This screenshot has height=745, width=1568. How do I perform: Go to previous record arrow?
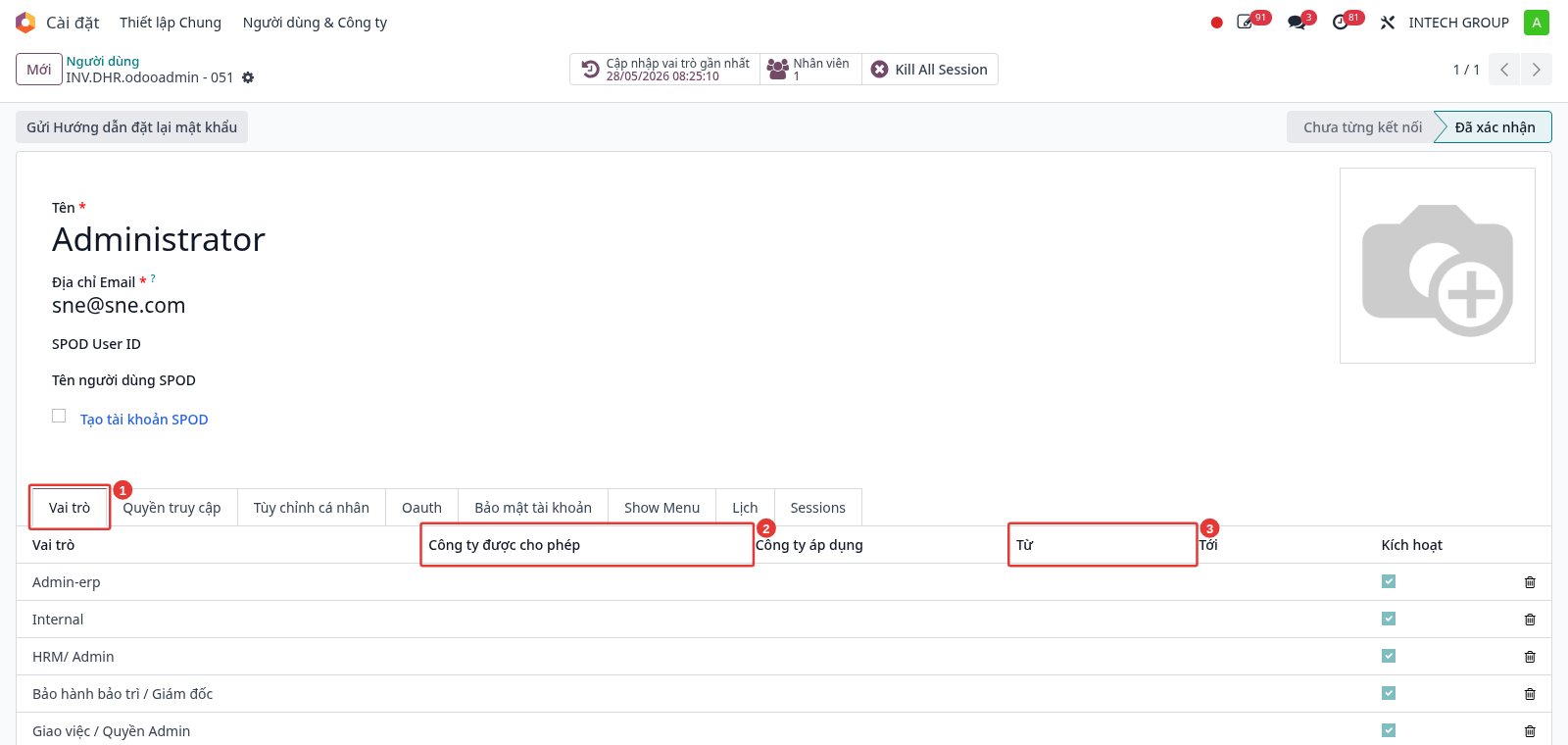coord(1504,70)
